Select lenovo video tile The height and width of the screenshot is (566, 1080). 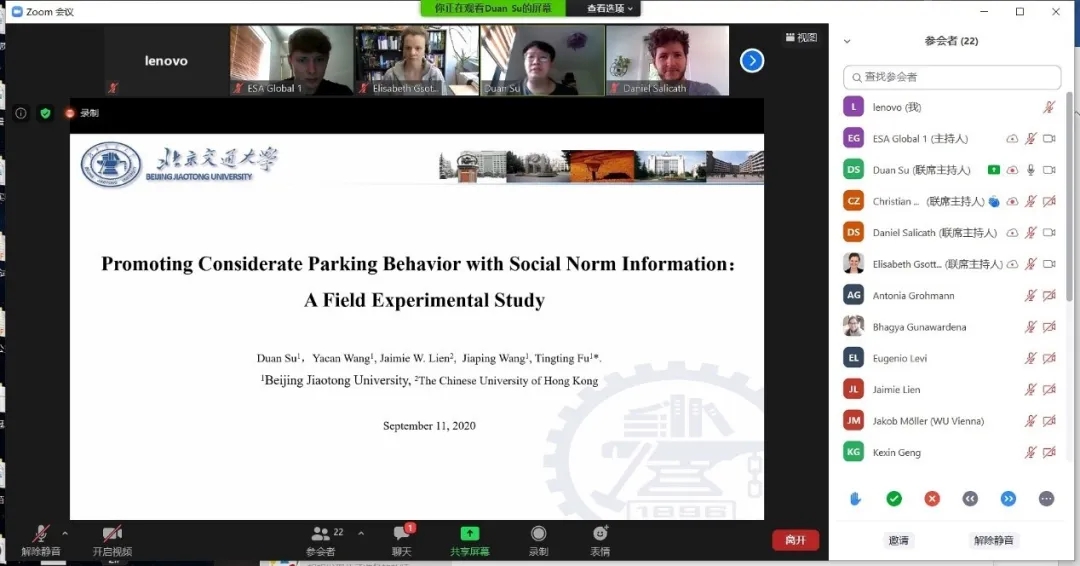click(x=166, y=61)
